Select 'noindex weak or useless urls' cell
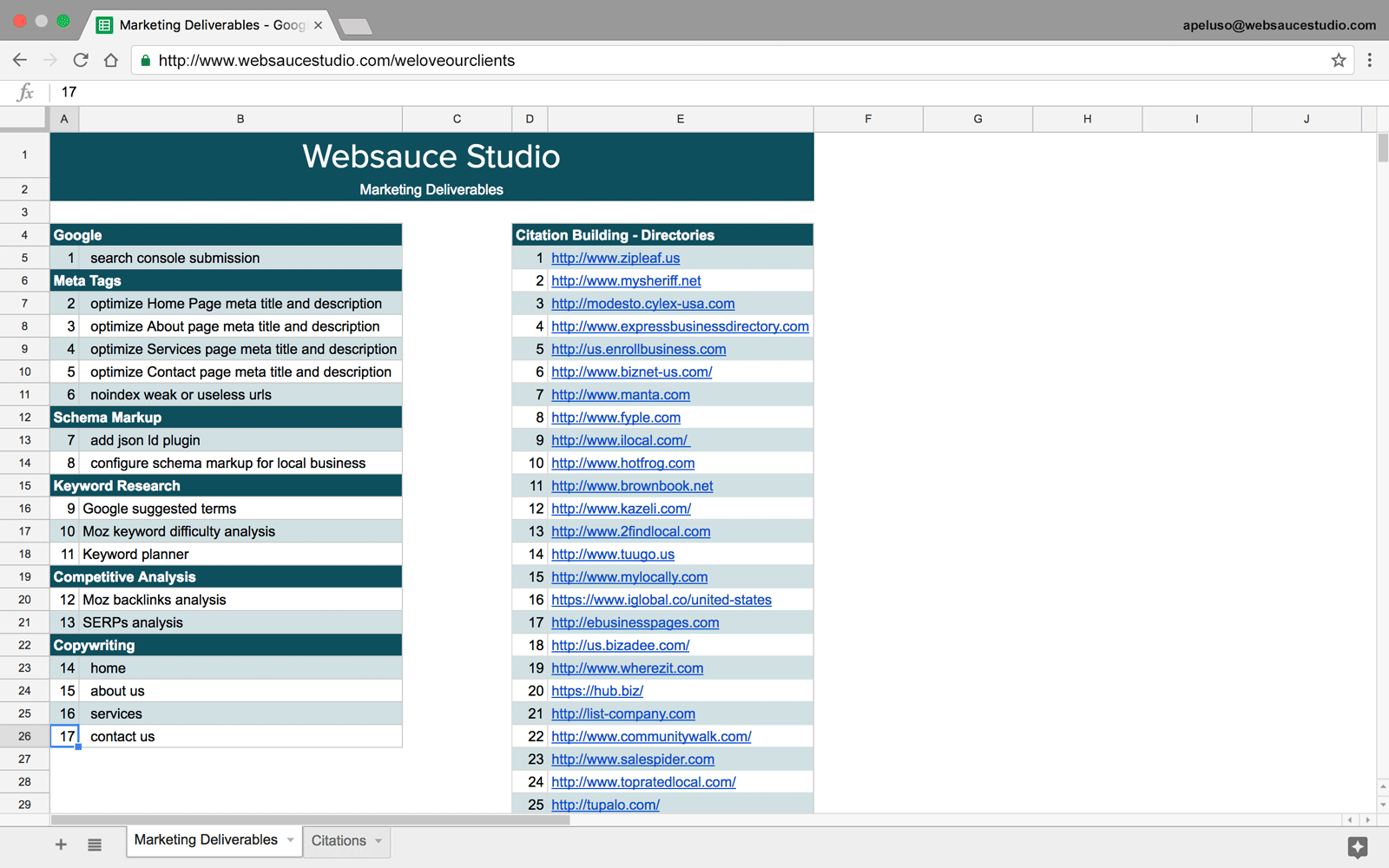The height and width of the screenshot is (868, 1389). click(240, 395)
